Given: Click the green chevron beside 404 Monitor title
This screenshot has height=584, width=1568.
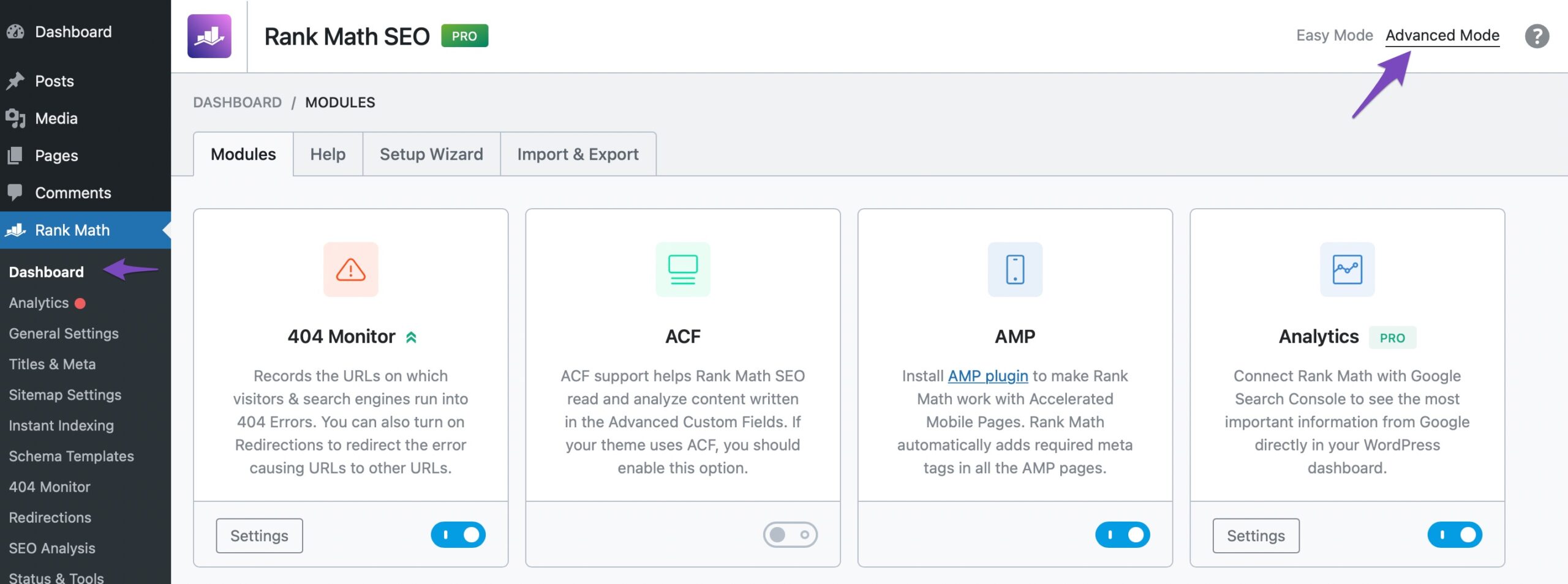Looking at the screenshot, I should (412, 337).
